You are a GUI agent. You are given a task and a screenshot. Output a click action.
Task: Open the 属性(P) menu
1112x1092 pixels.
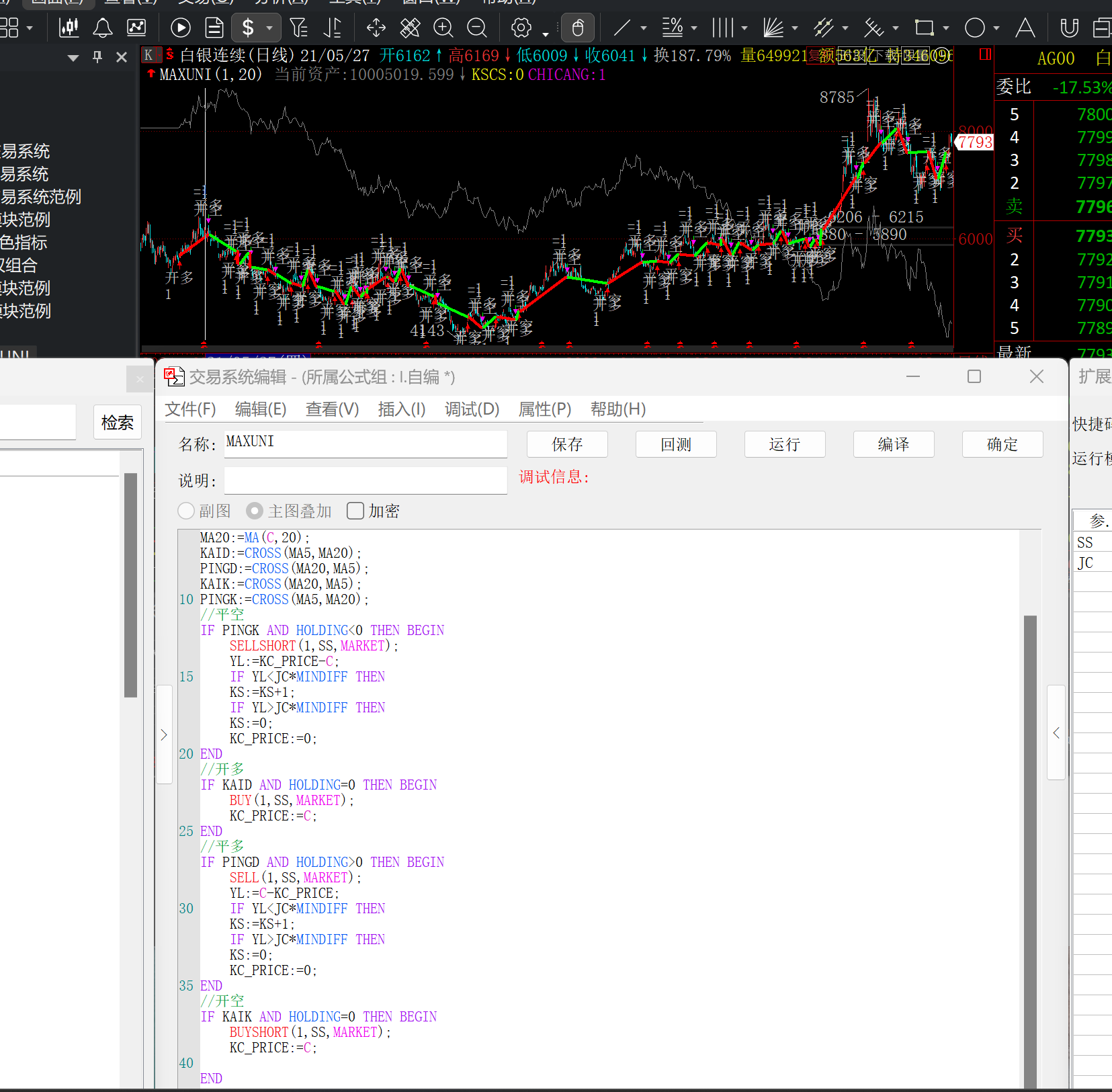[x=545, y=409]
